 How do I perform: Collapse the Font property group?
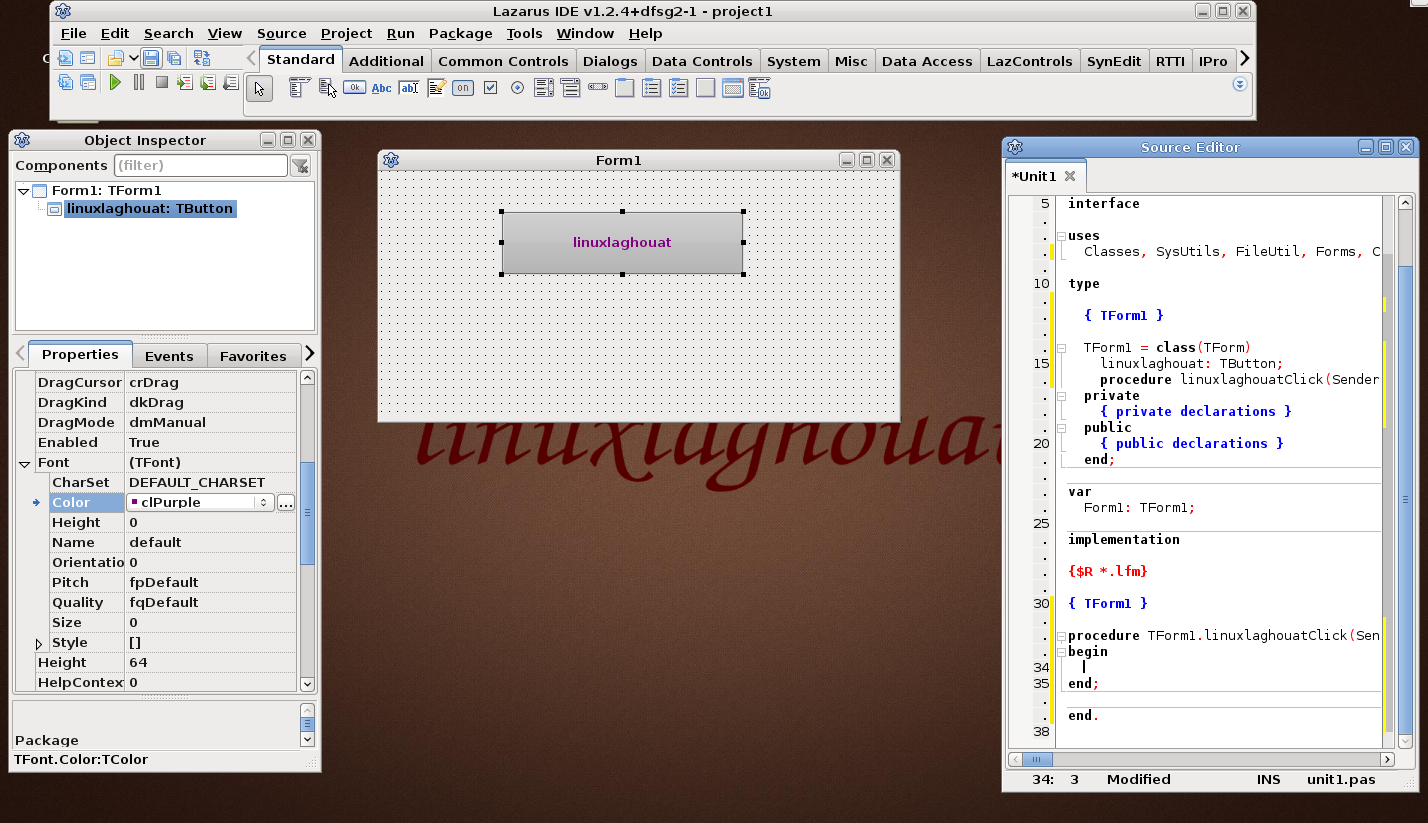coord(24,463)
